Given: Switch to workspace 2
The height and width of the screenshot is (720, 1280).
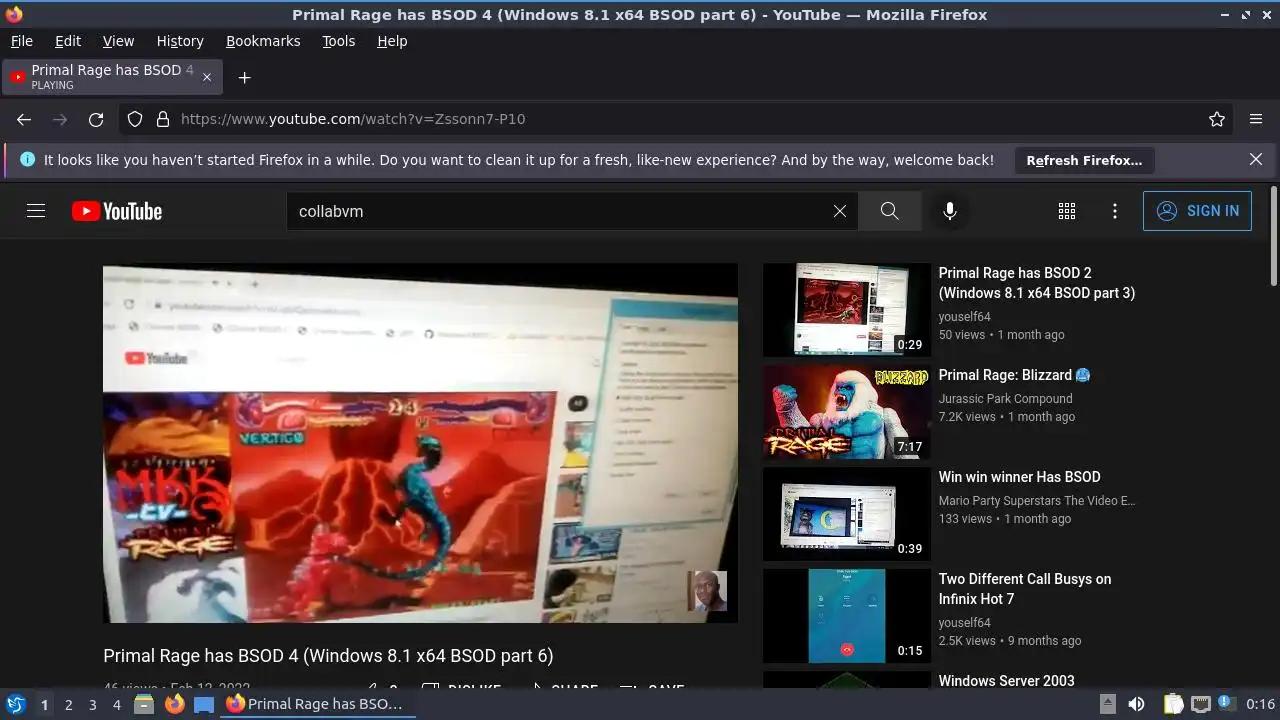Looking at the screenshot, I should click(68, 705).
